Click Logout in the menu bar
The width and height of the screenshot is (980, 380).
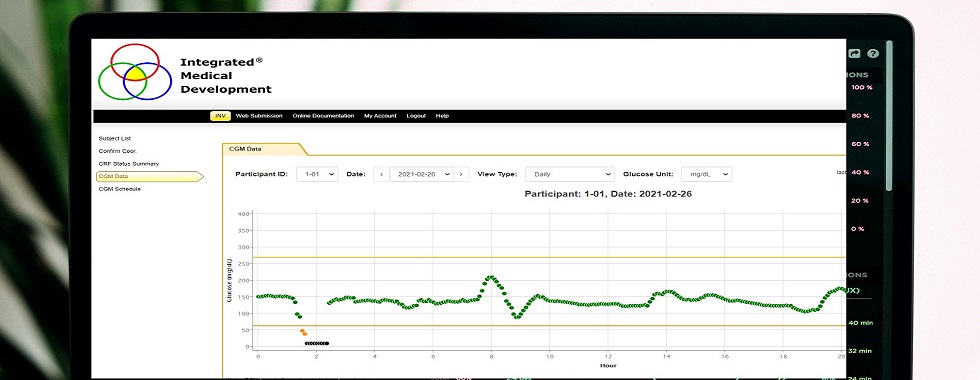[x=416, y=116]
